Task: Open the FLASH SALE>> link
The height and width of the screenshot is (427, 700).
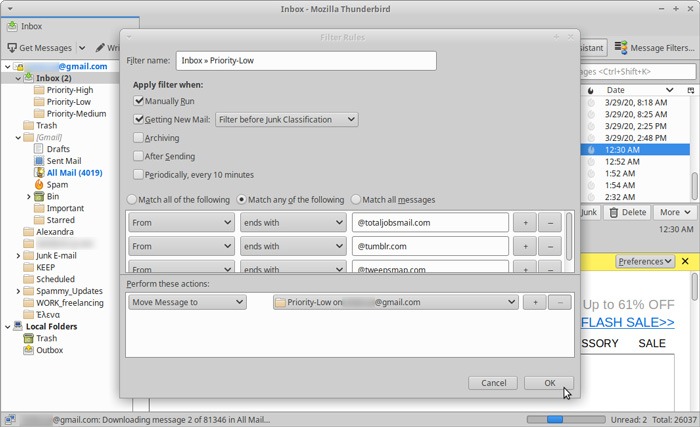Action: 627,322
